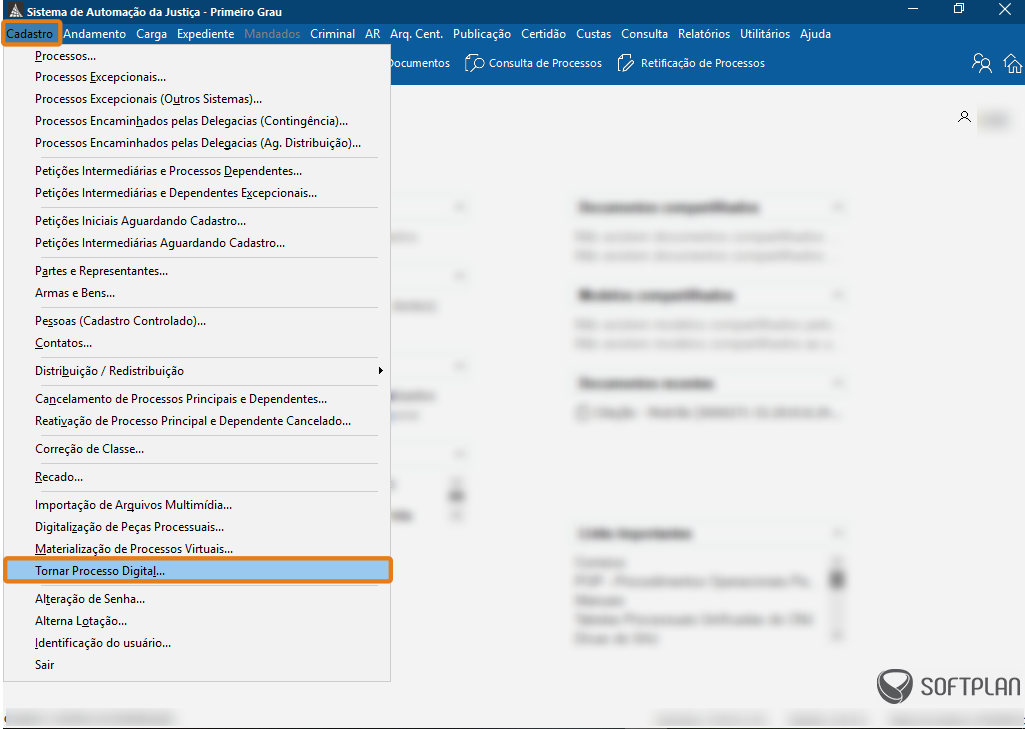1025x729 pixels.
Task: Open the Cadastro menu
Action: [30, 33]
